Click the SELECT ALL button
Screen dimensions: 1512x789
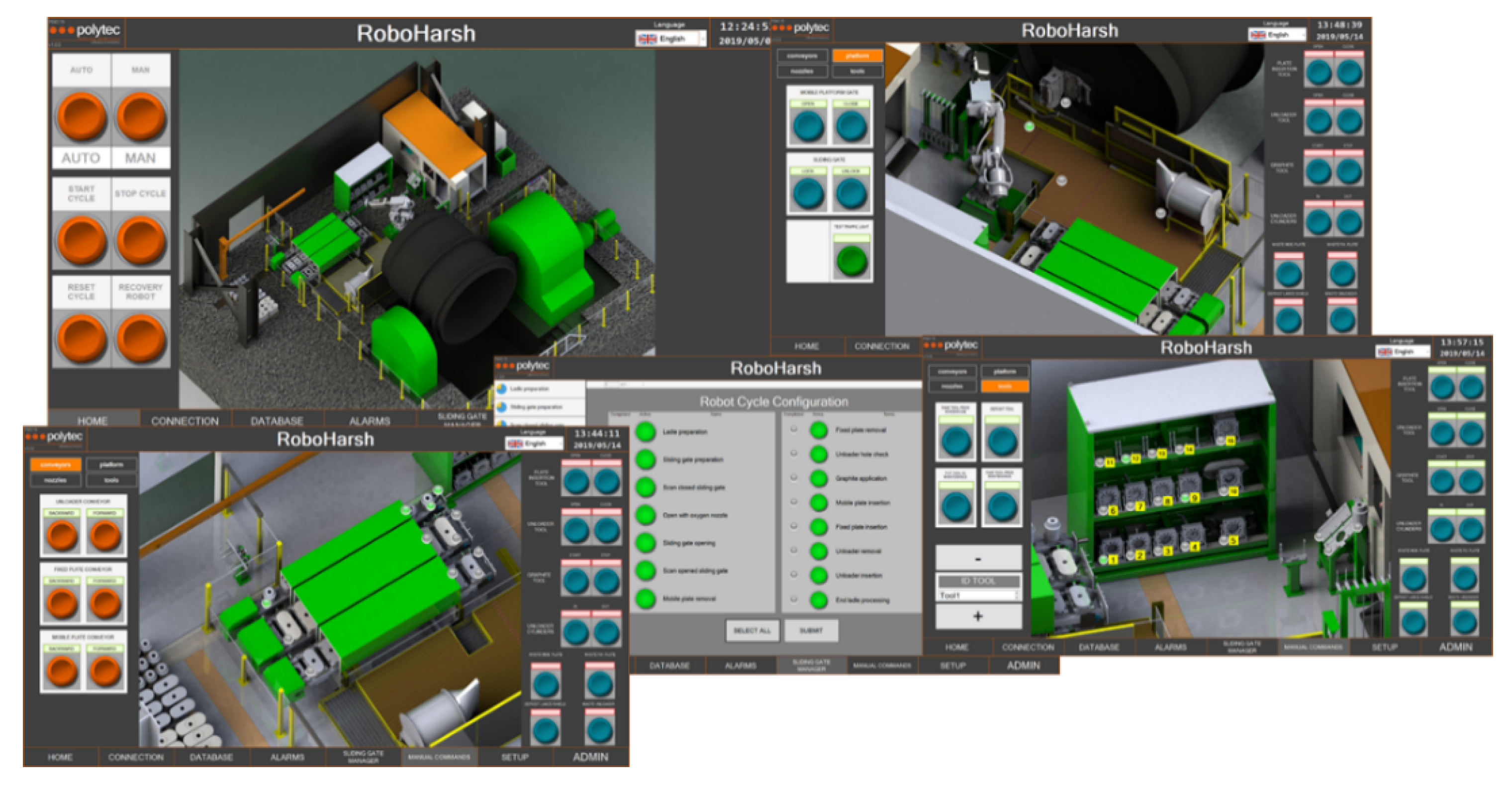coord(752,630)
